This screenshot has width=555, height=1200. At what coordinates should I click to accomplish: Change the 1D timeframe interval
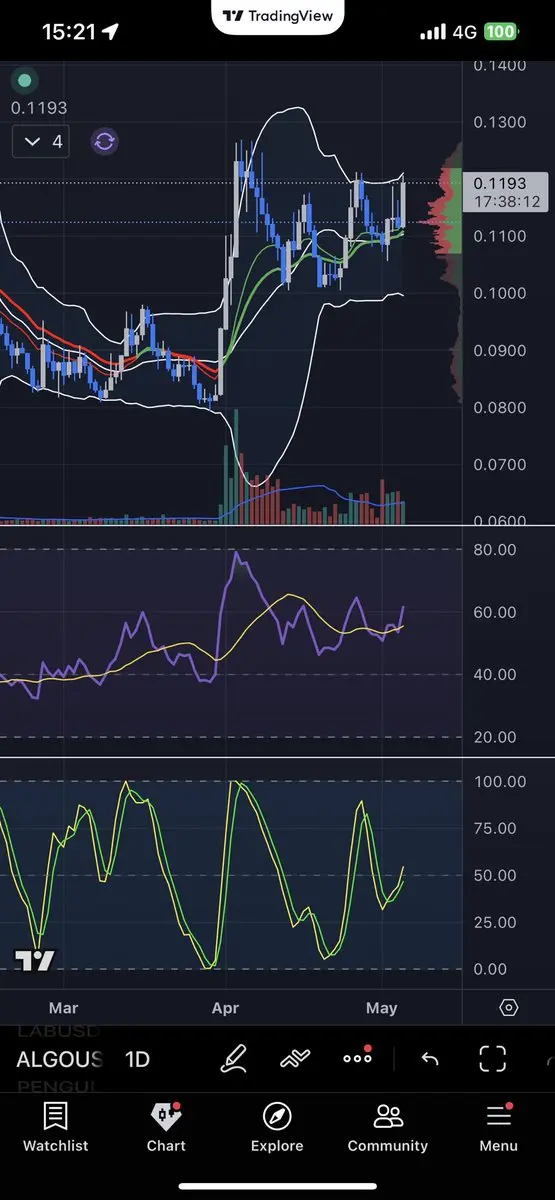[137, 1060]
